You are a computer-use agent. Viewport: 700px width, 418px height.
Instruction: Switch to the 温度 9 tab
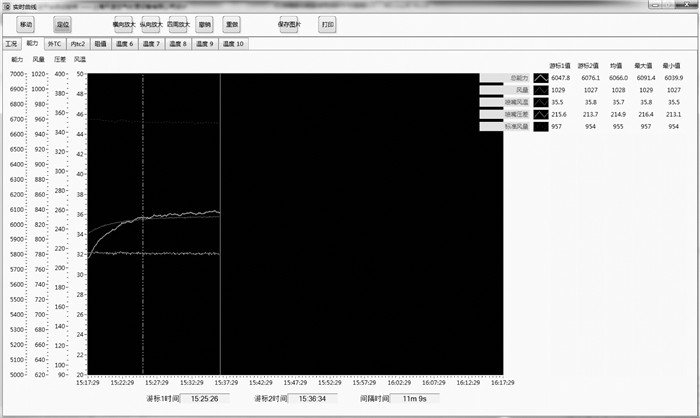pyautogui.click(x=205, y=44)
